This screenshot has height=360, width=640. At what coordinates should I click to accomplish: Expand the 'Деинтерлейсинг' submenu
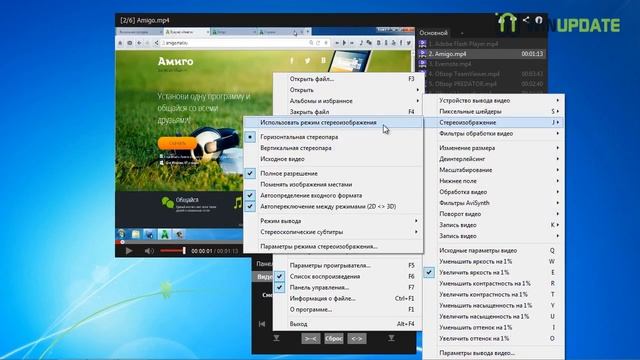click(x=494, y=159)
